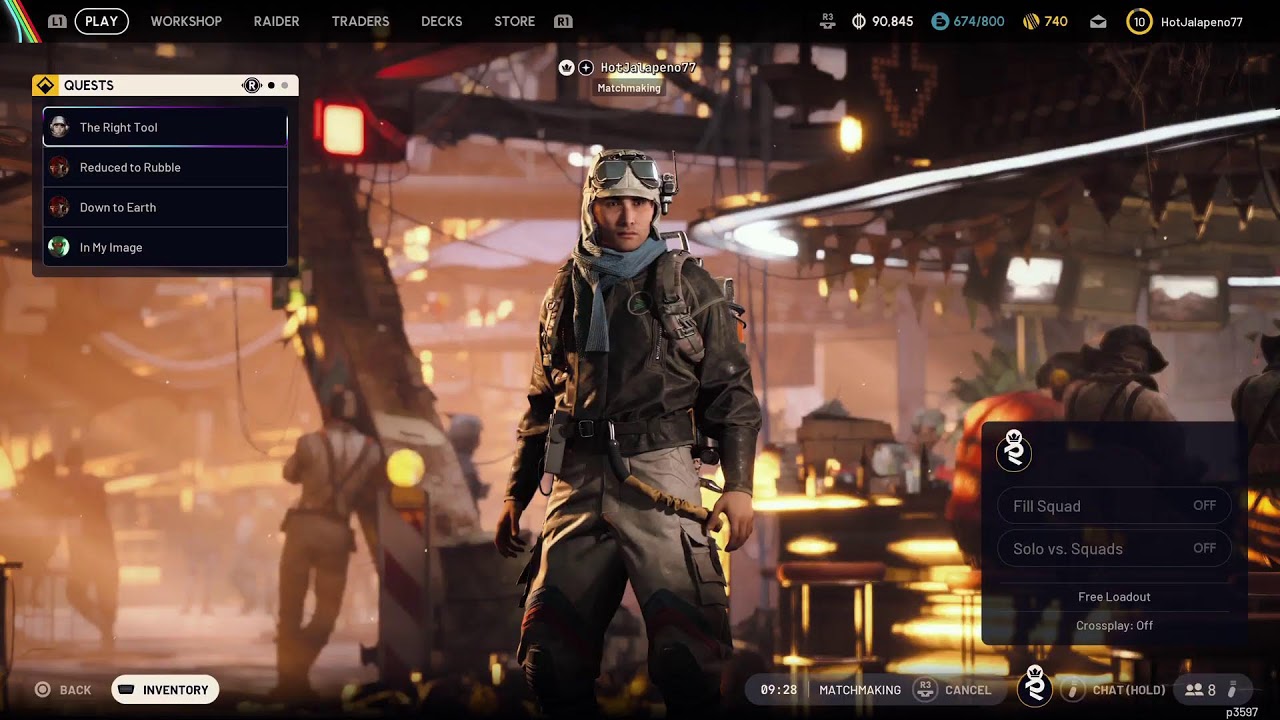
Task: Click the blue stash capacity icon
Action: tap(939, 21)
